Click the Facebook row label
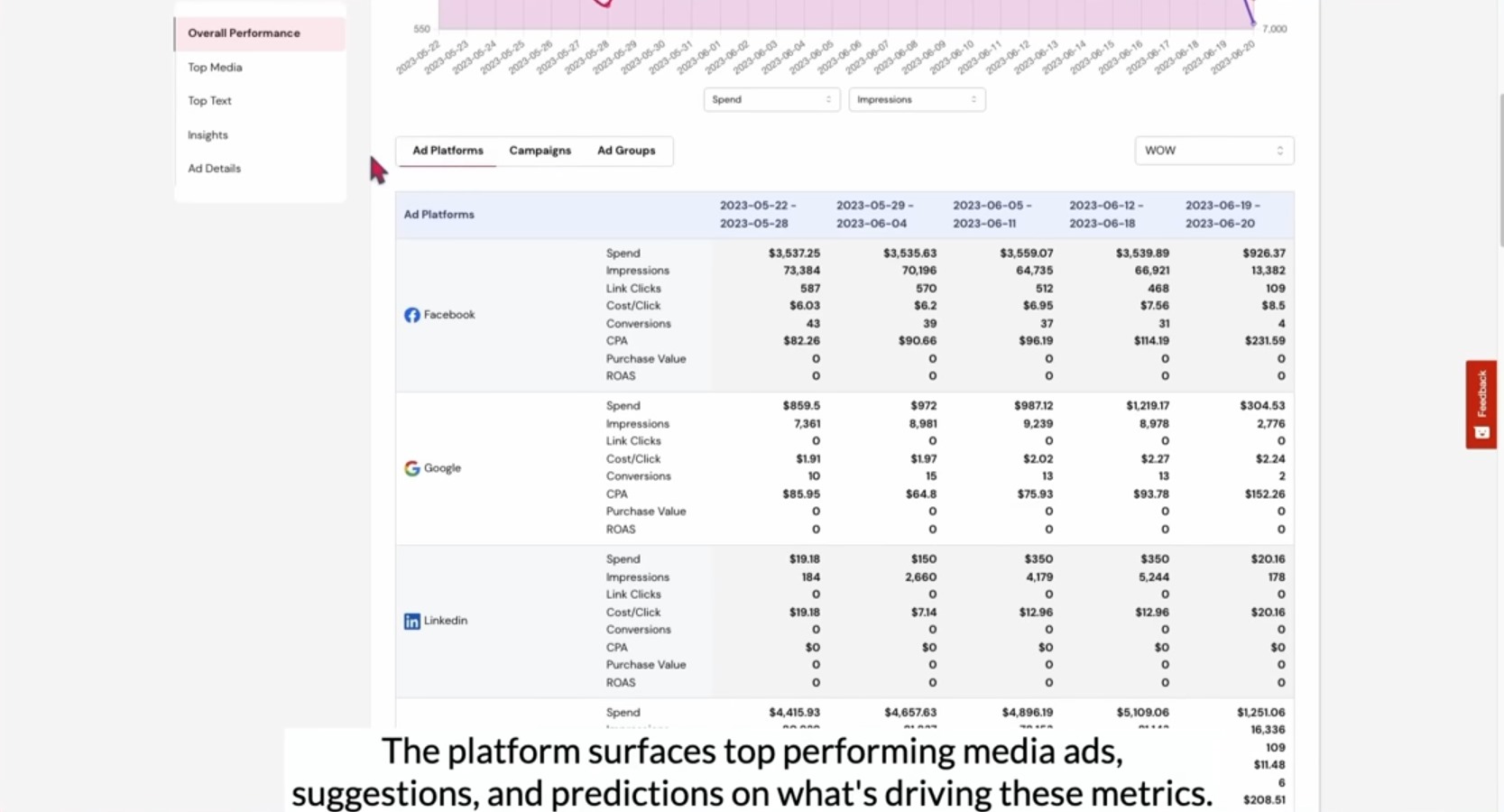Viewport: 1504px width, 812px height. tap(449, 315)
